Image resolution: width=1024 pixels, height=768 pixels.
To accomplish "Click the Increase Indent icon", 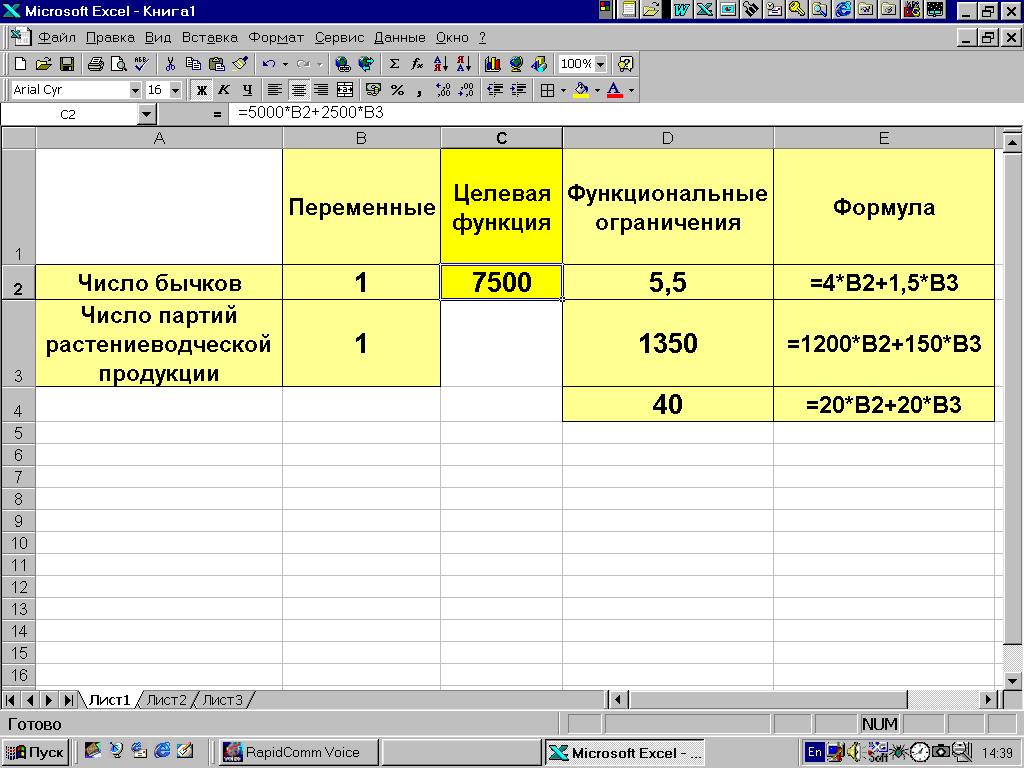I will point(518,90).
